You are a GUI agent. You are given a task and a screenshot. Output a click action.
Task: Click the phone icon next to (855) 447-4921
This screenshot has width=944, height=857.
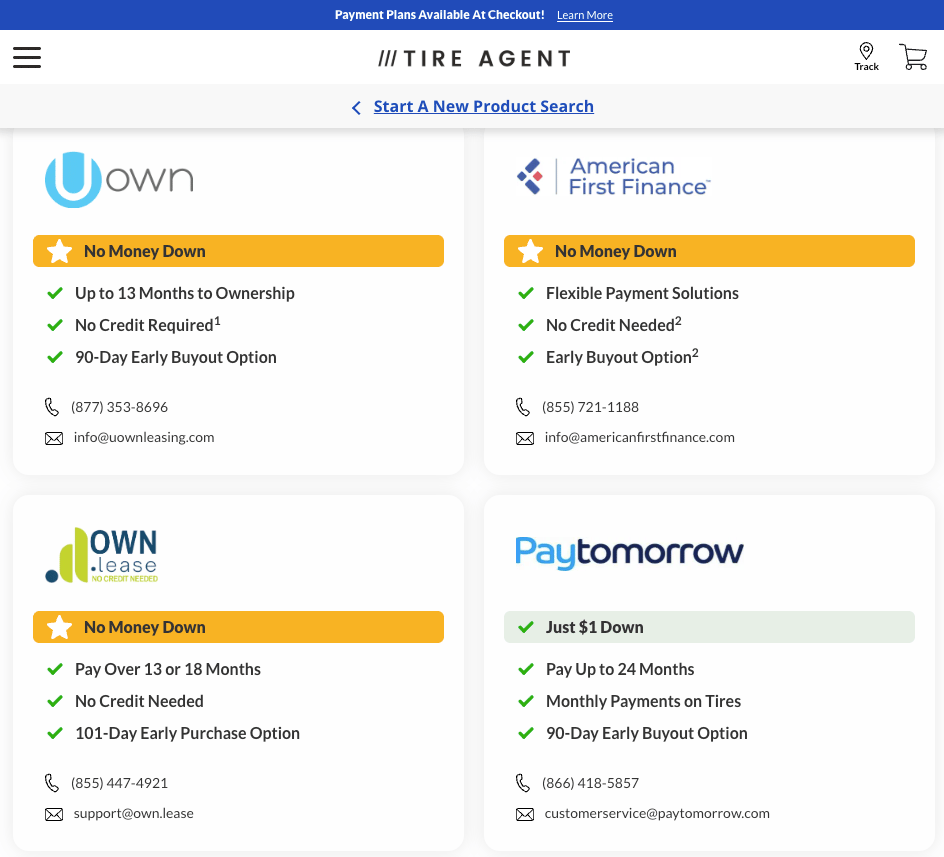pos(52,783)
